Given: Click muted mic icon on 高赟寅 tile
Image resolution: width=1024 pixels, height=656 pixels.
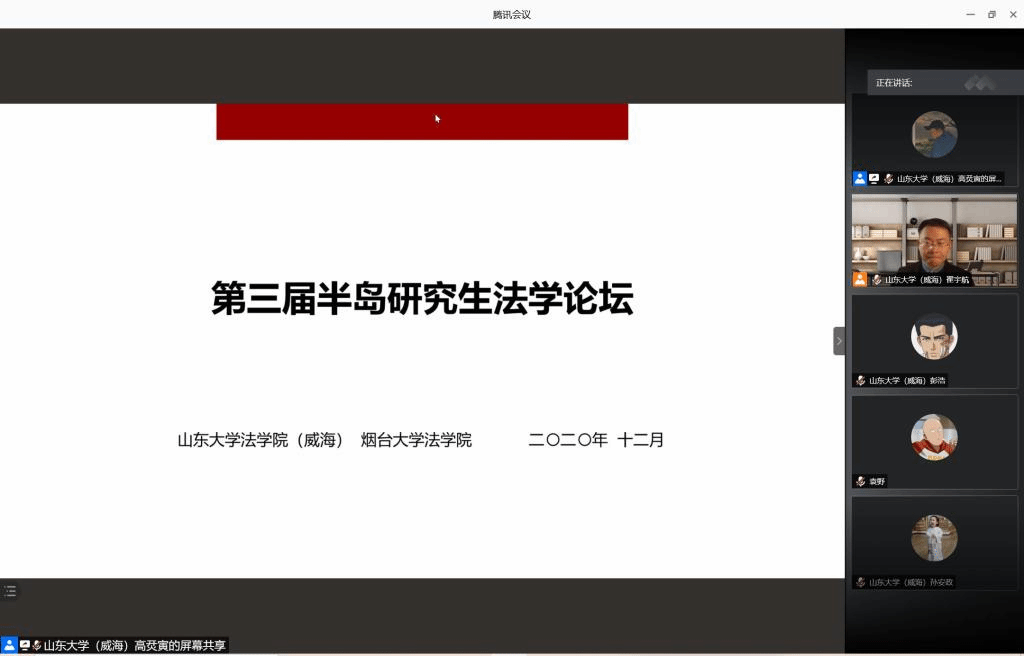Looking at the screenshot, I should click(x=888, y=179).
